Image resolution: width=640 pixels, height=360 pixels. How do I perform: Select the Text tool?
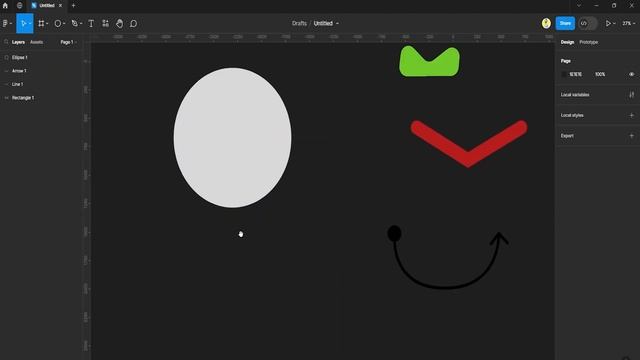91,24
